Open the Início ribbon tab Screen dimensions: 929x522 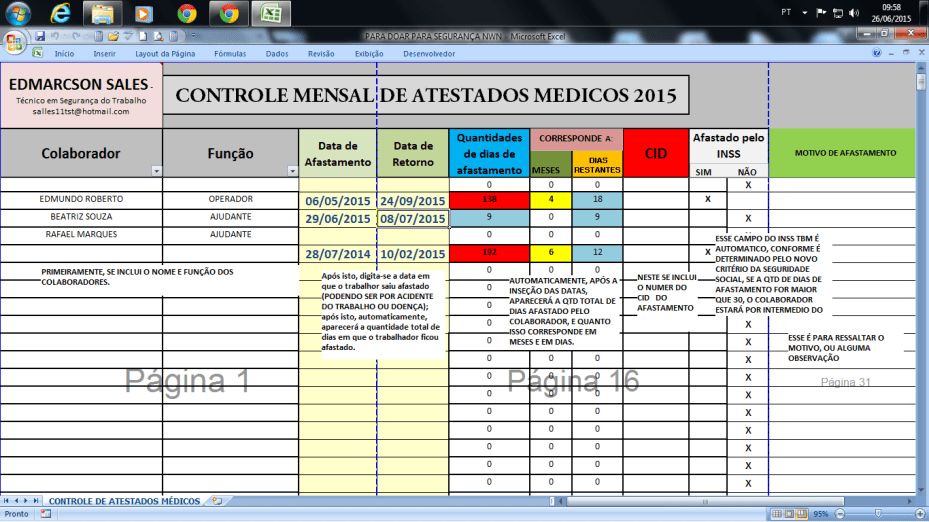(x=64, y=53)
